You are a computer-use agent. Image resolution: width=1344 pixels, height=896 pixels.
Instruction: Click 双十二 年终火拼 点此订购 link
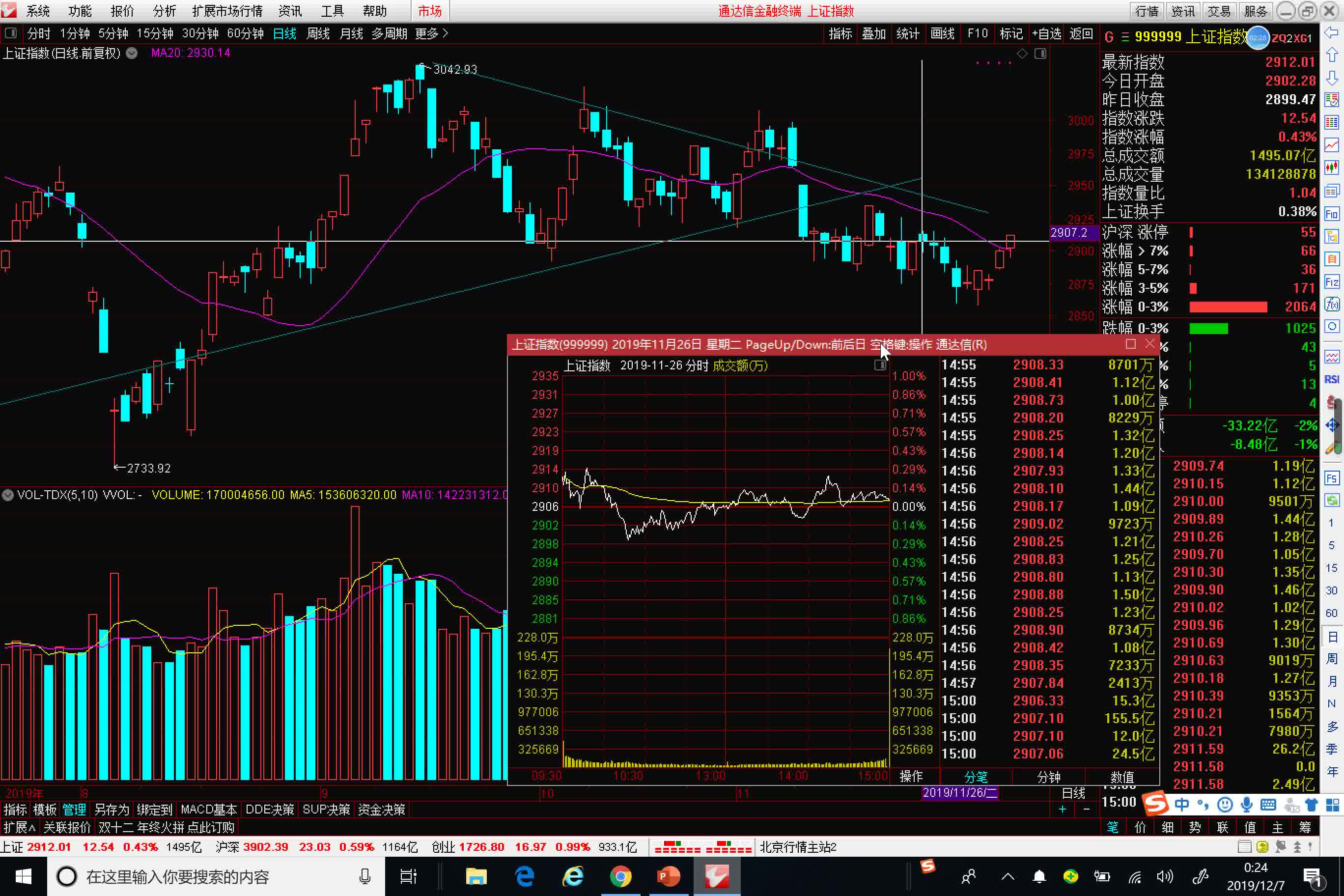click(167, 827)
